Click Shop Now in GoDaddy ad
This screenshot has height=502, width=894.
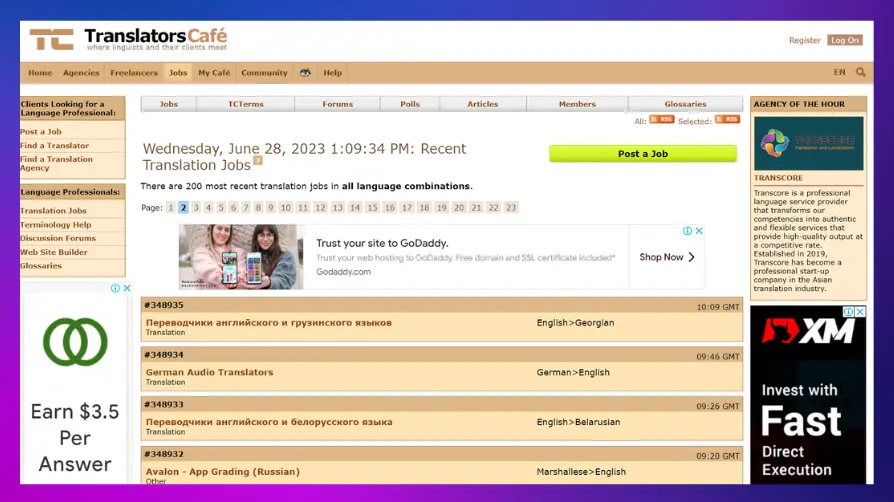[667, 257]
